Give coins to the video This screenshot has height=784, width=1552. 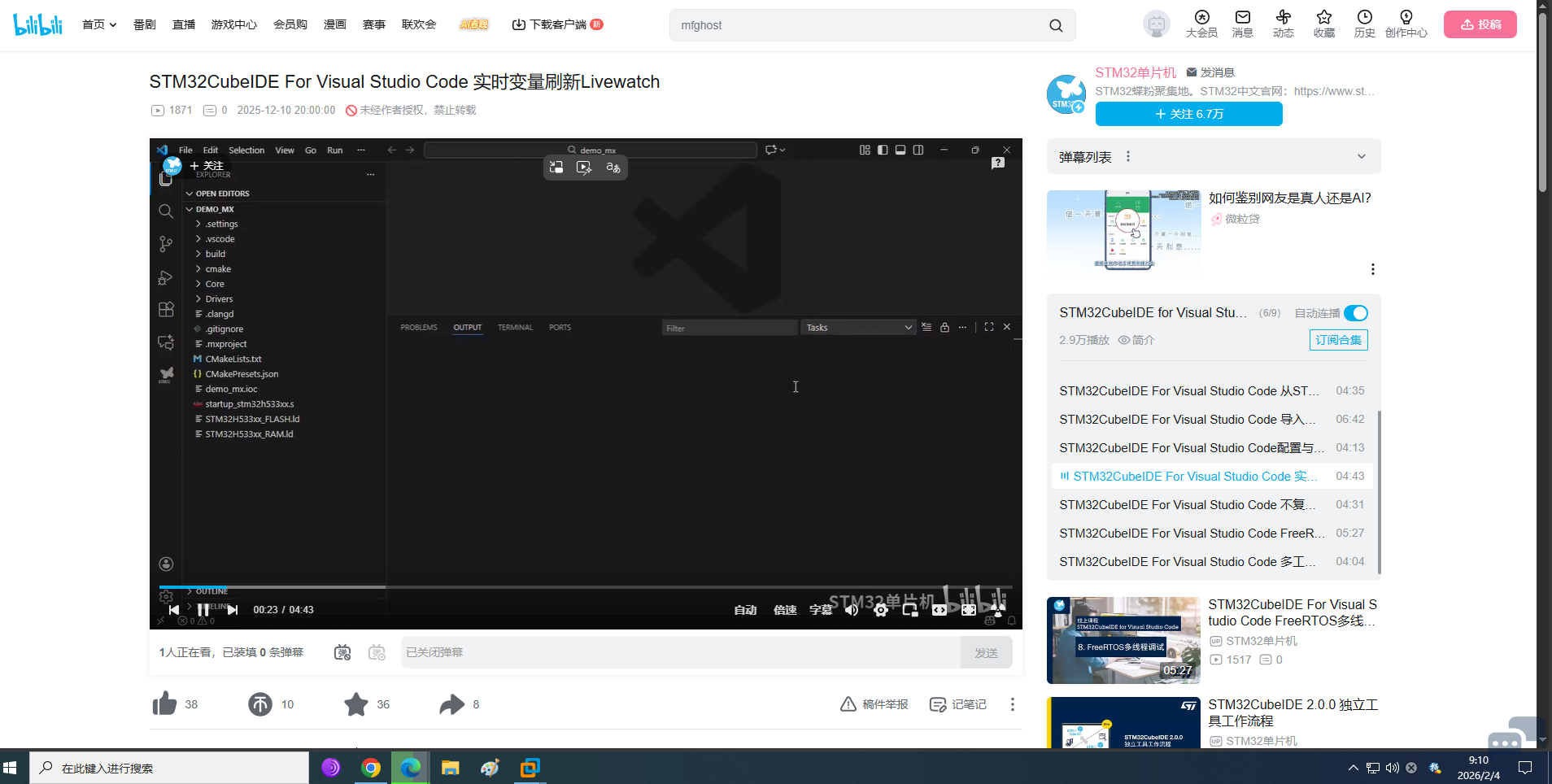[260, 703]
